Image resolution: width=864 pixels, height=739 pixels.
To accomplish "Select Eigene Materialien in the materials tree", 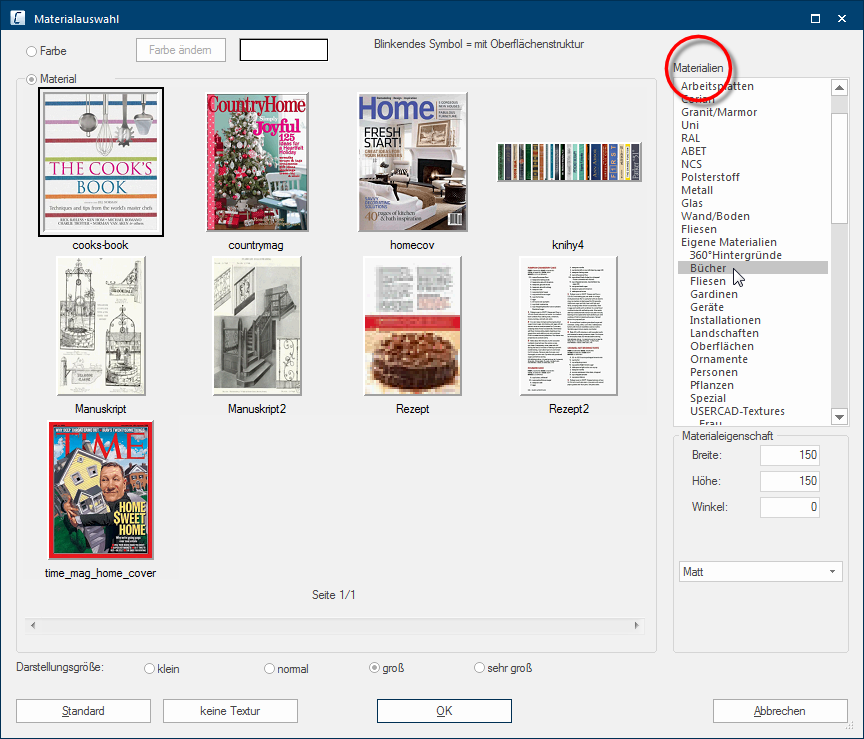I will click(728, 242).
